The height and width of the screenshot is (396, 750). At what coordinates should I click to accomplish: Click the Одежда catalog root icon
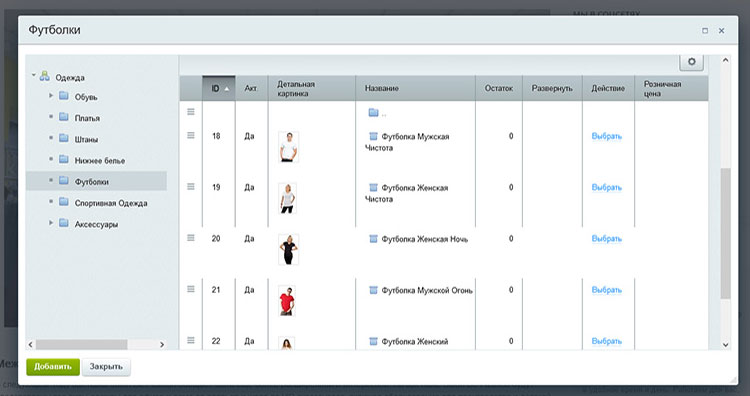44,76
